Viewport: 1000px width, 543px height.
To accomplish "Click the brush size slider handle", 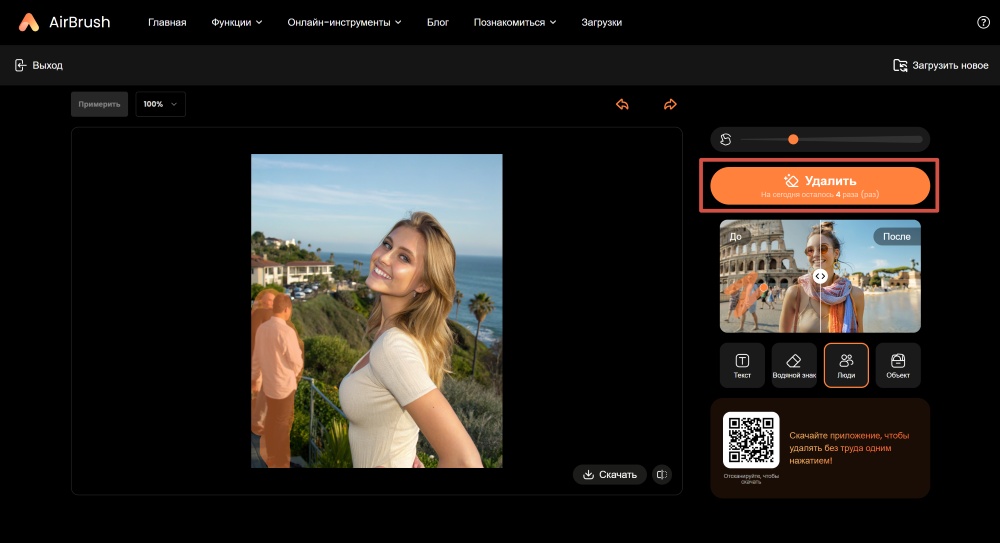I will tap(793, 140).
